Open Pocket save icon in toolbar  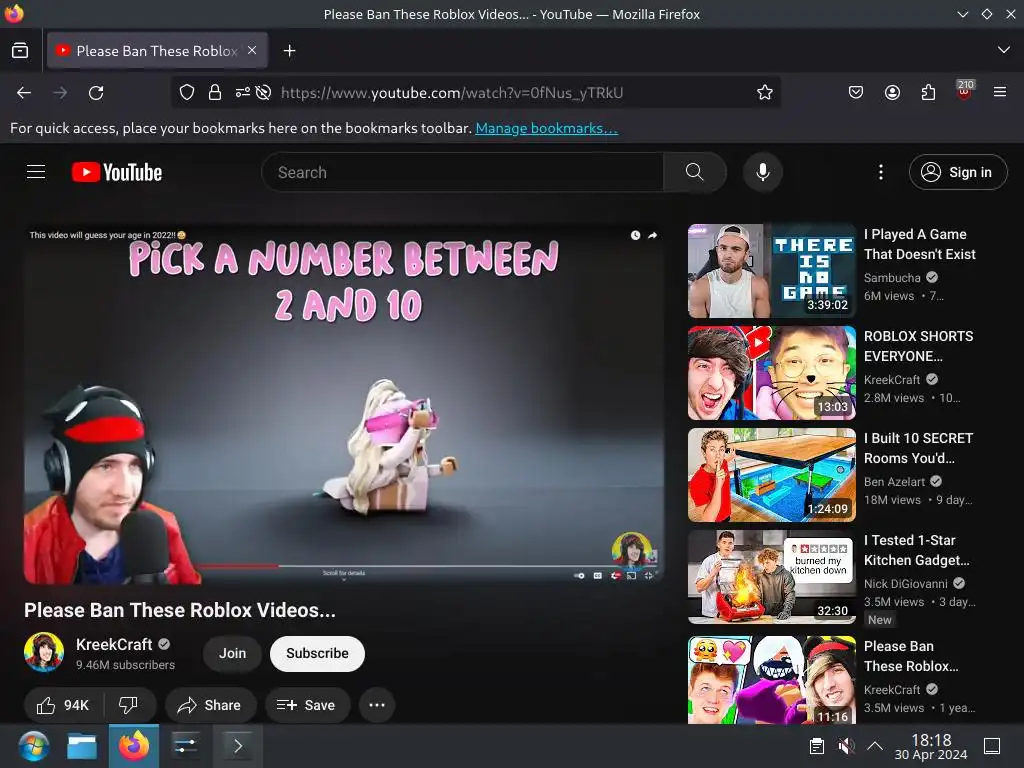click(x=856, y=93)
